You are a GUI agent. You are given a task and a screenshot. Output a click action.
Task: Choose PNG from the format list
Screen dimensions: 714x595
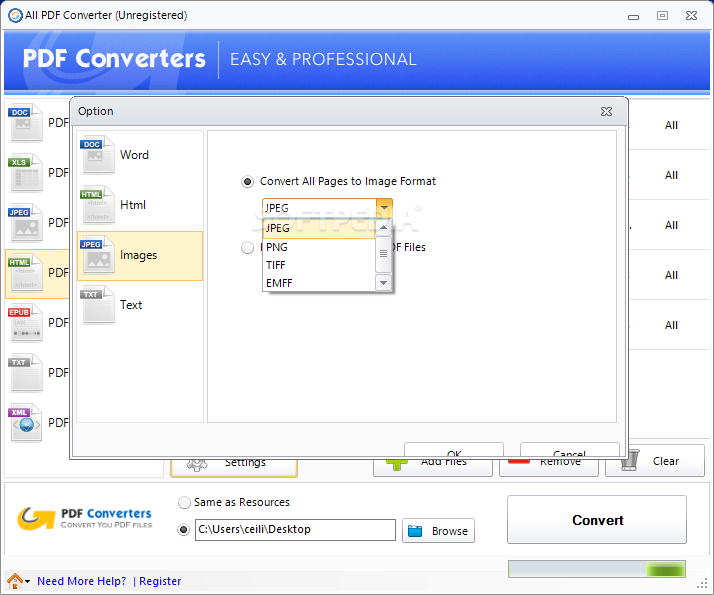(319, 247)
